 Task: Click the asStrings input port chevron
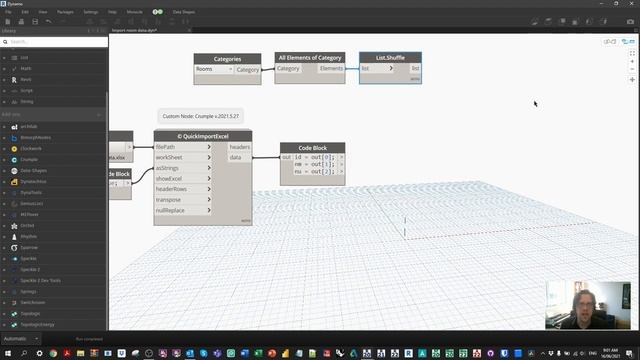pos(209,168)
